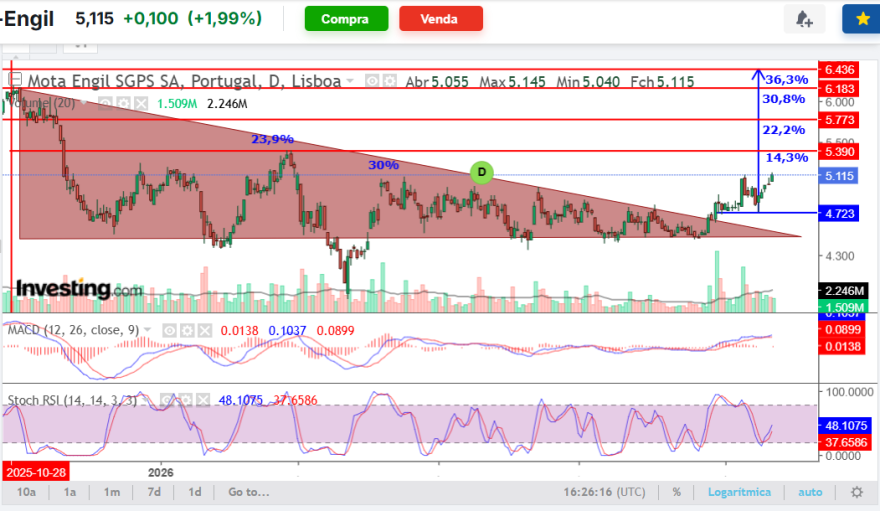This screenshot has height=511, width=880.
Task: Click the 0.0899 MACD axis label
Action: 842,329
